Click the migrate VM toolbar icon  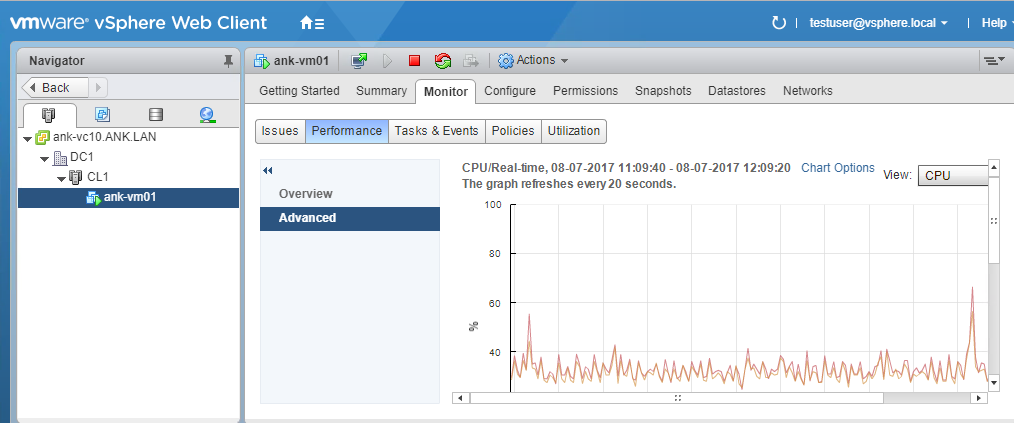471,61
